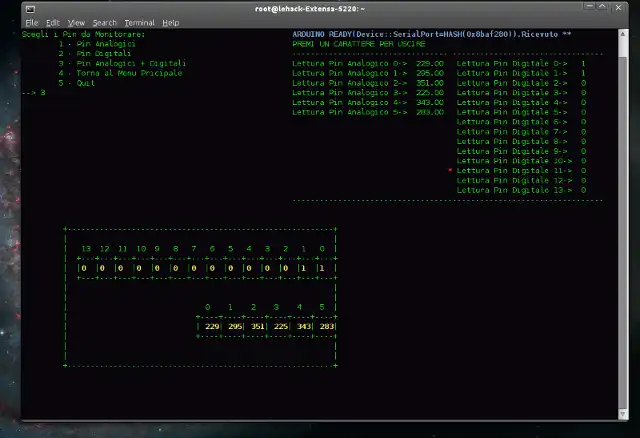Open the Help menu
Viewport: 640px width, 438px height.
pyautogui.click(x=171, y=22)
